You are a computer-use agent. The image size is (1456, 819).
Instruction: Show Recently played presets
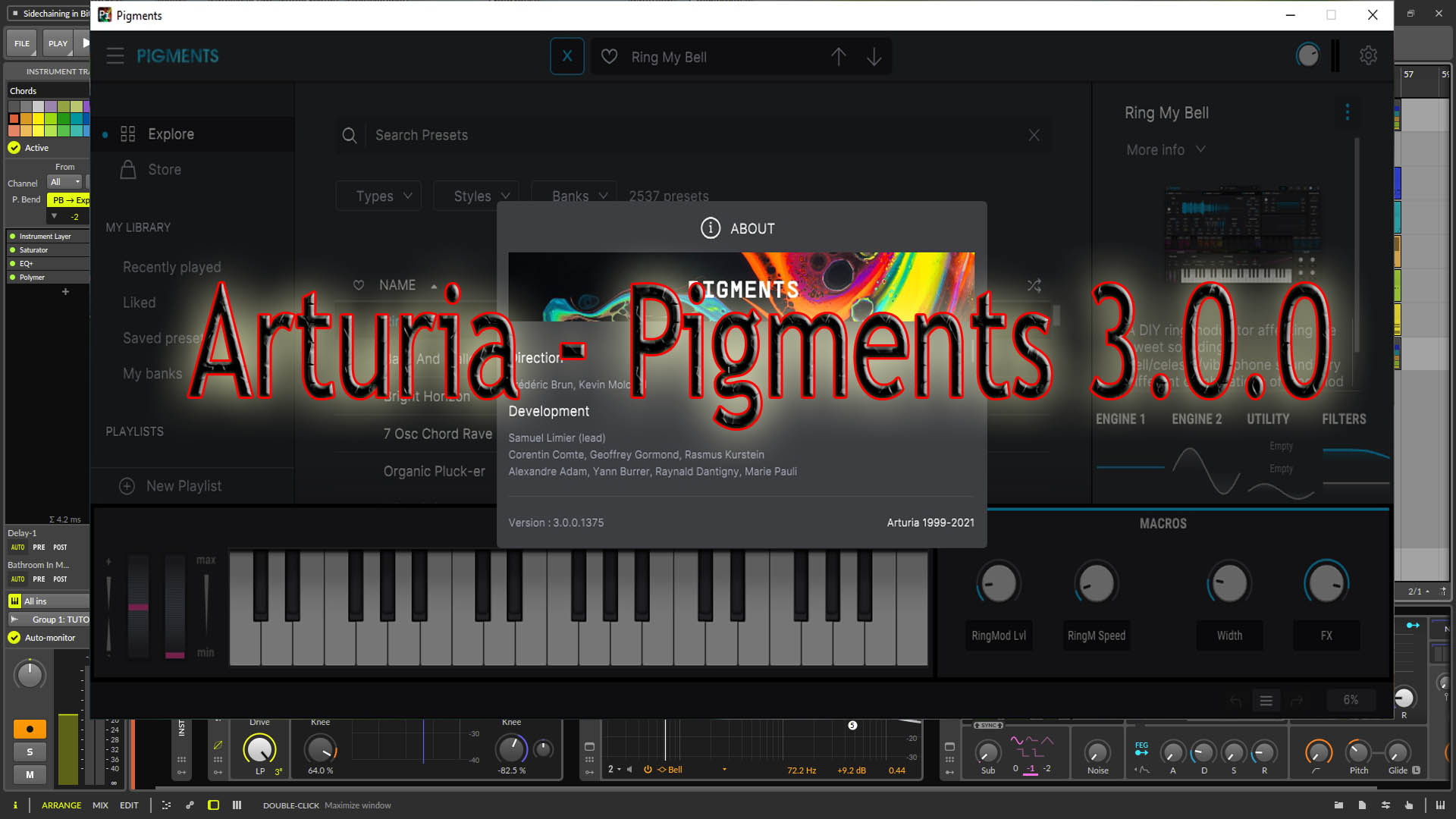coord(172,267)
